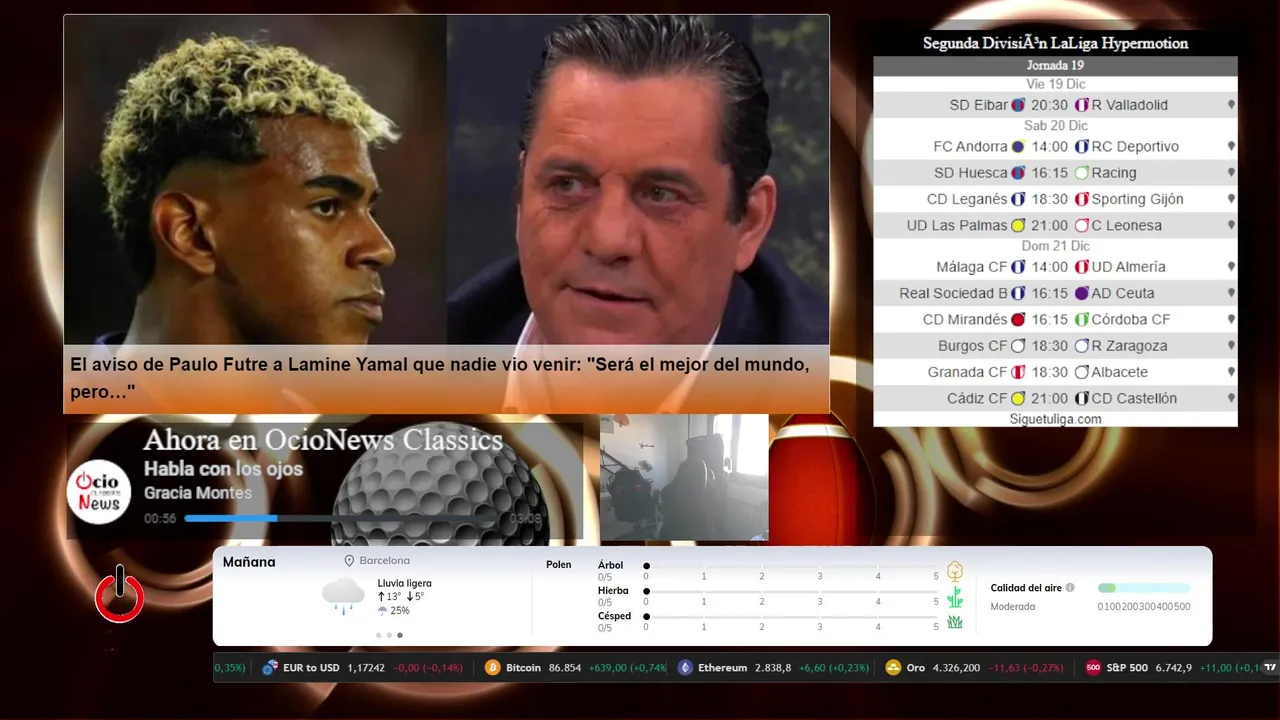Click the rain cloud weather icon

click(x=343, y=596)
